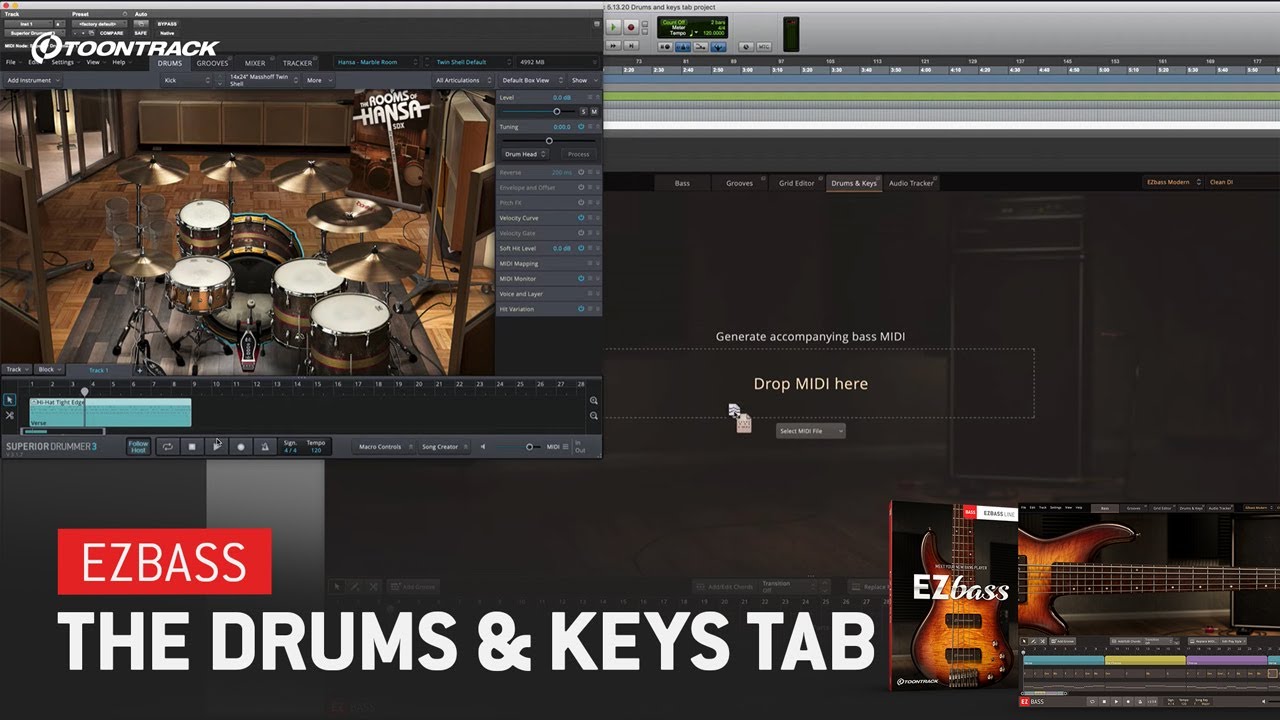Switch to the GROOVES tab in Superior Drummer
The width and height of the screenshot is (1280, 720).
point(212,63)
